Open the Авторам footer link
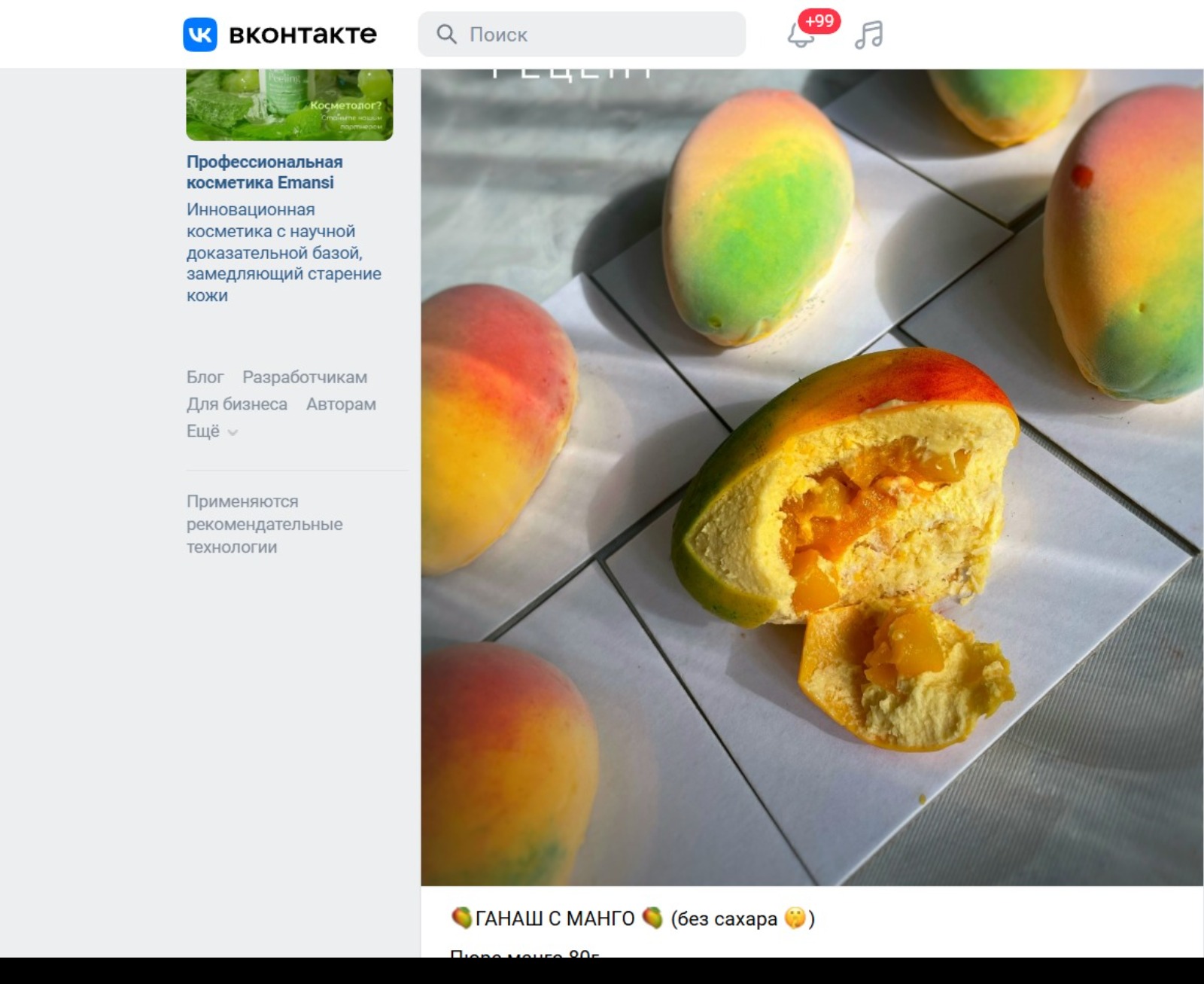The image size is (1204, 984). click(x=341, y=404)
